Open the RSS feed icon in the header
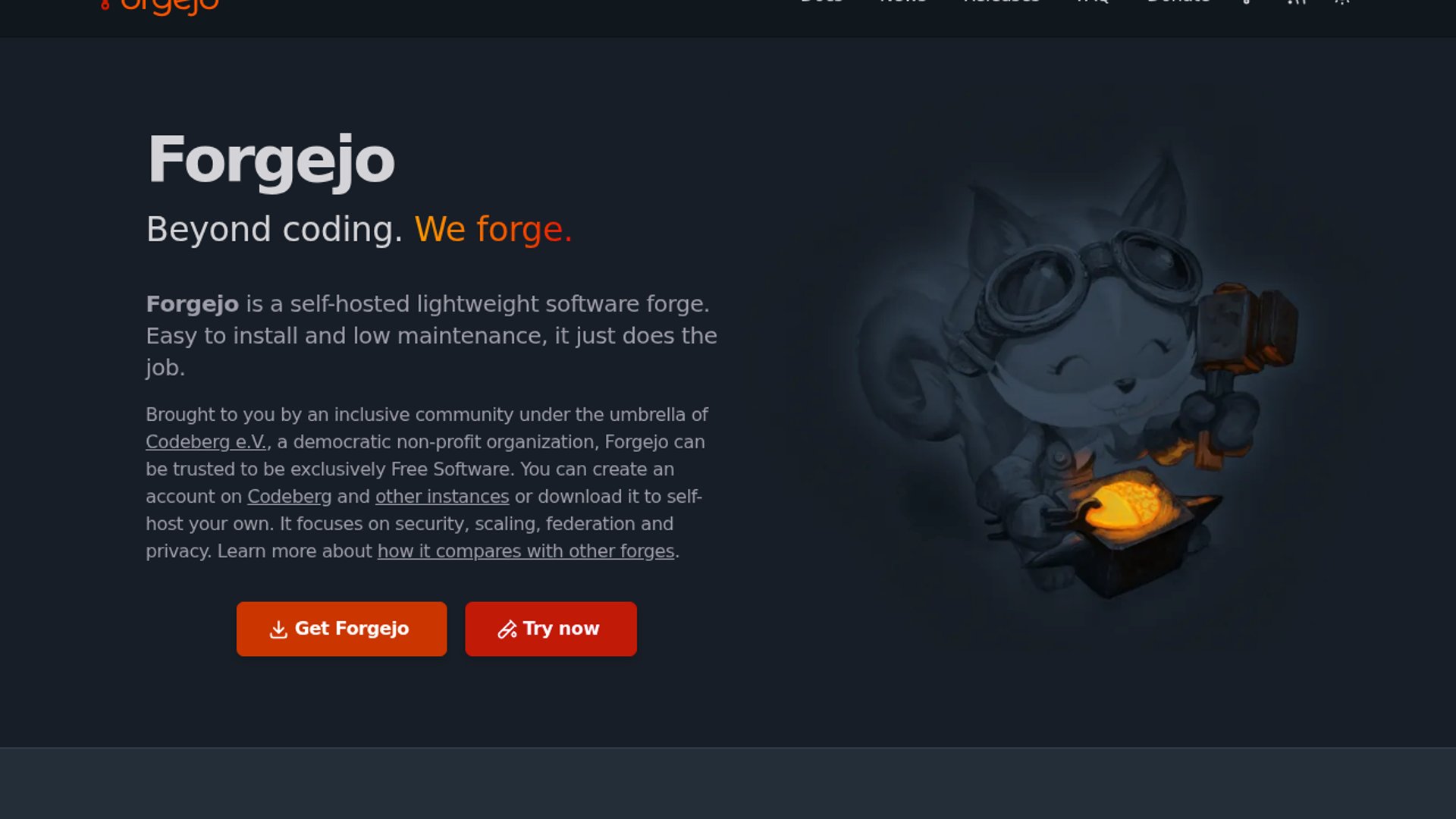This screenshot has width=1456, height=819. [1296, 2]
